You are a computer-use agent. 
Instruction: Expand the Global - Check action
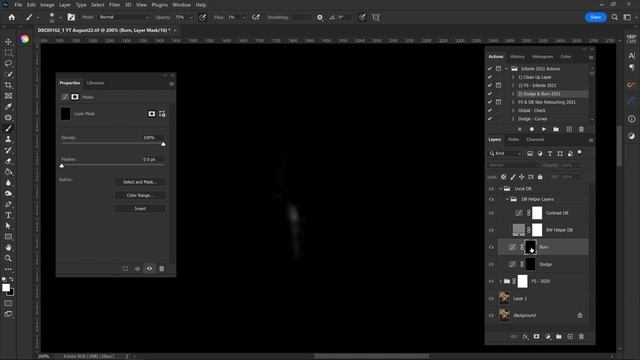(513, 110)
